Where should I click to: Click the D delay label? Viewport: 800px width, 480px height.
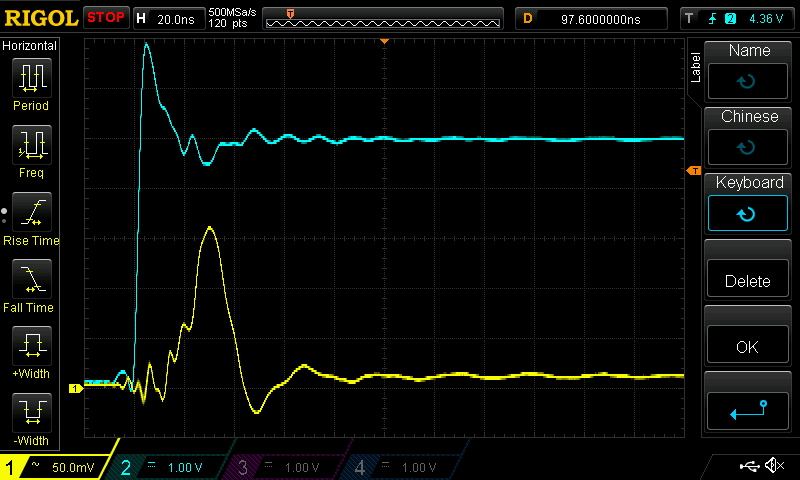[528, 19]
